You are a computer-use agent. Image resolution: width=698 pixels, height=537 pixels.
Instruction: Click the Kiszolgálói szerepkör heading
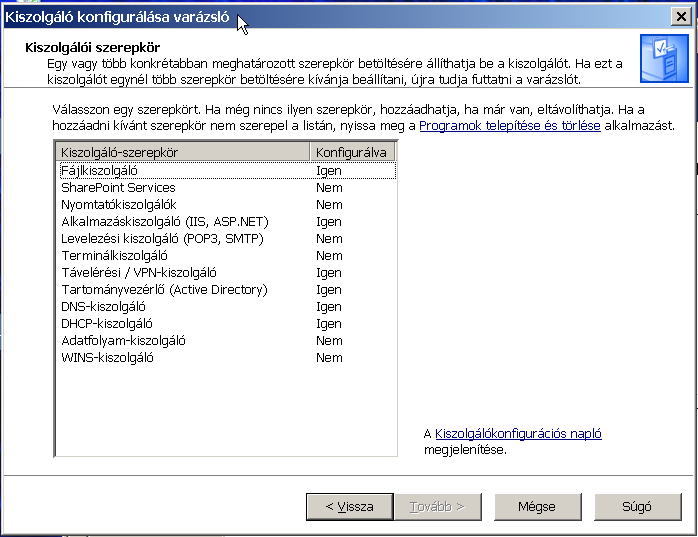pyautogui.click(x=93, y=47)
